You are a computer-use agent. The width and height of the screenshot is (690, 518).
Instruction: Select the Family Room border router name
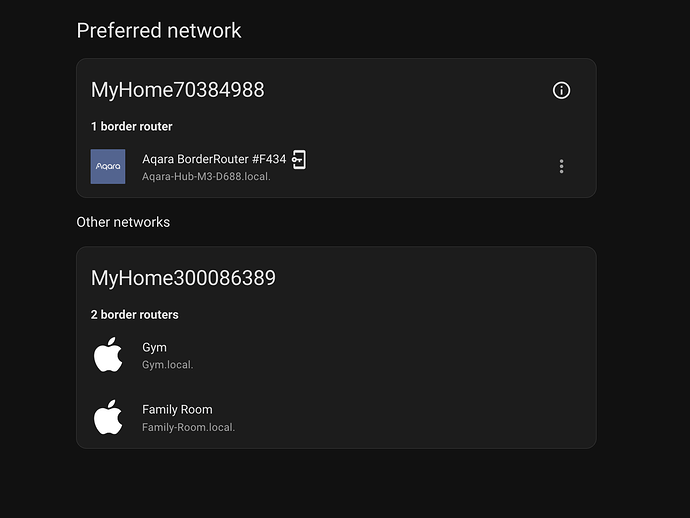[177, 409]
